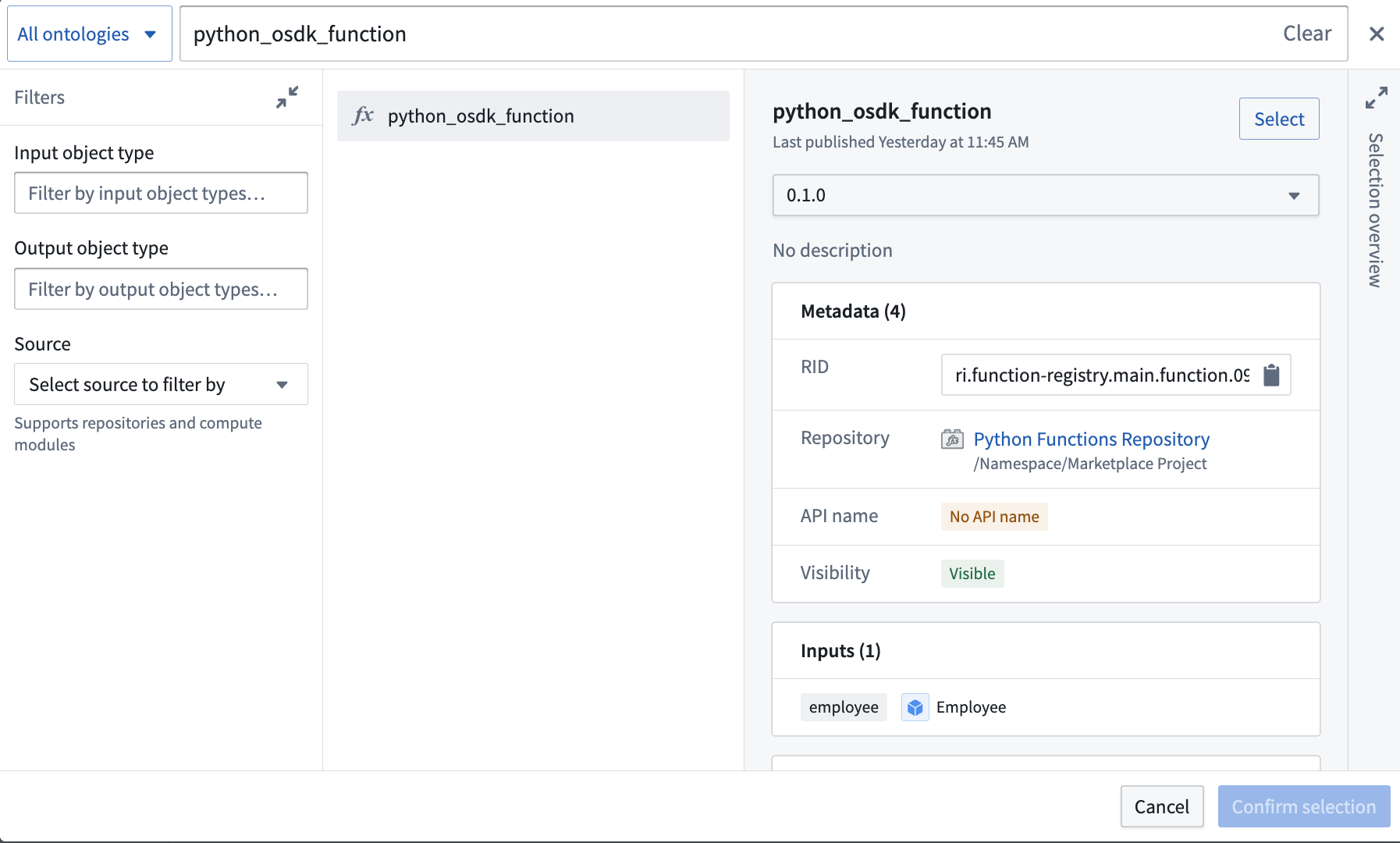Viewport: 1400px width, 843px height.
Task: Open the Python Functions Repository link
Action: 1091,439
